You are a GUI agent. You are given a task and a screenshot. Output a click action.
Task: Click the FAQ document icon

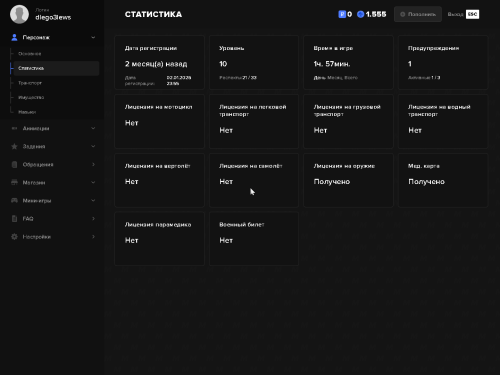coord(14,219)
